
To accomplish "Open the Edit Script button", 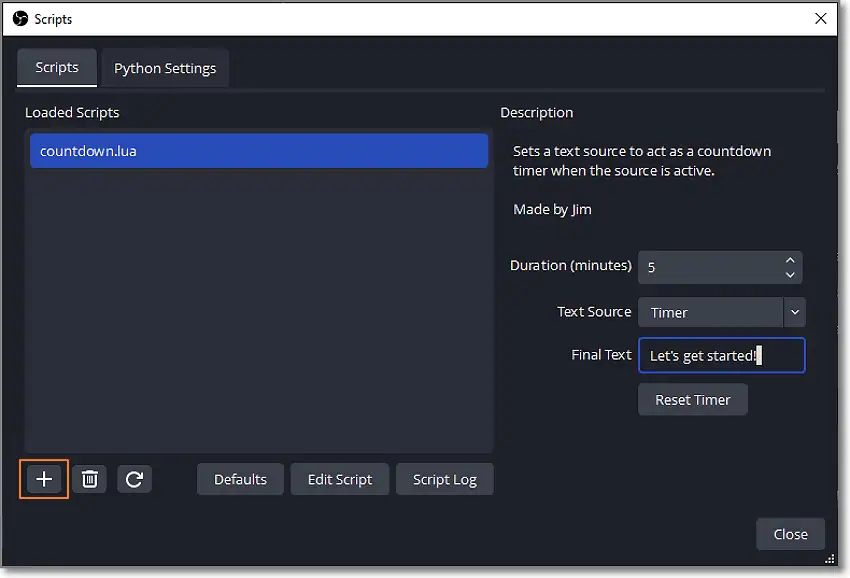I will tap(340, 479).
